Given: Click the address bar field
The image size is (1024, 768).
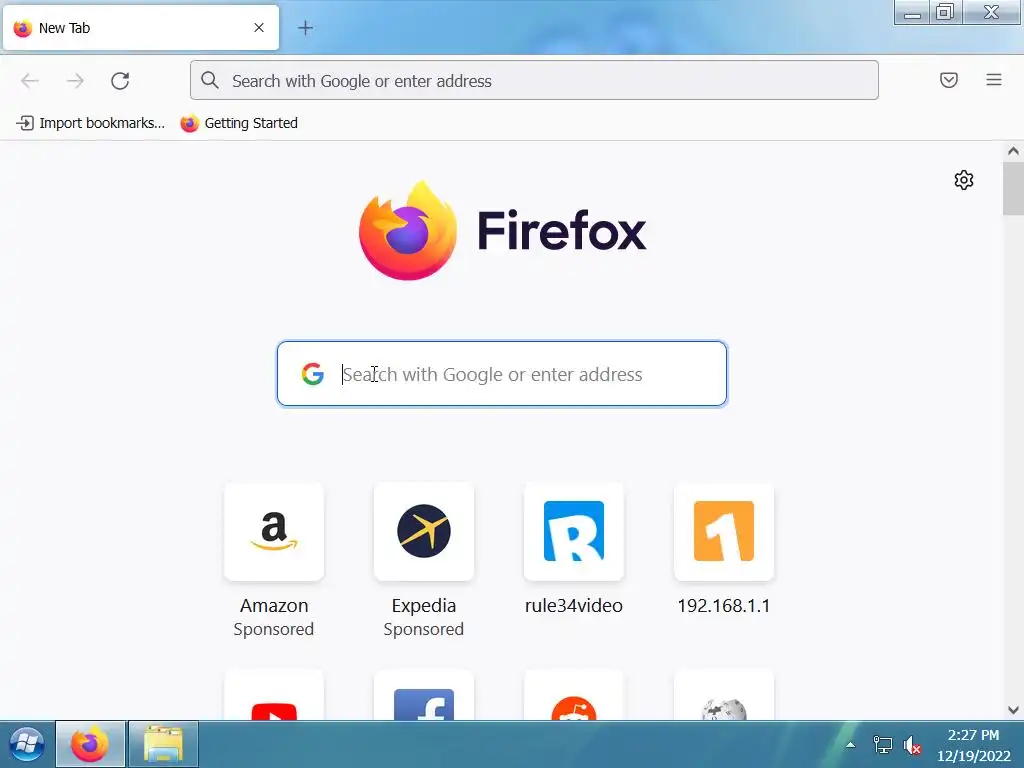Looking at the screenshot, I should pos(534,80).
